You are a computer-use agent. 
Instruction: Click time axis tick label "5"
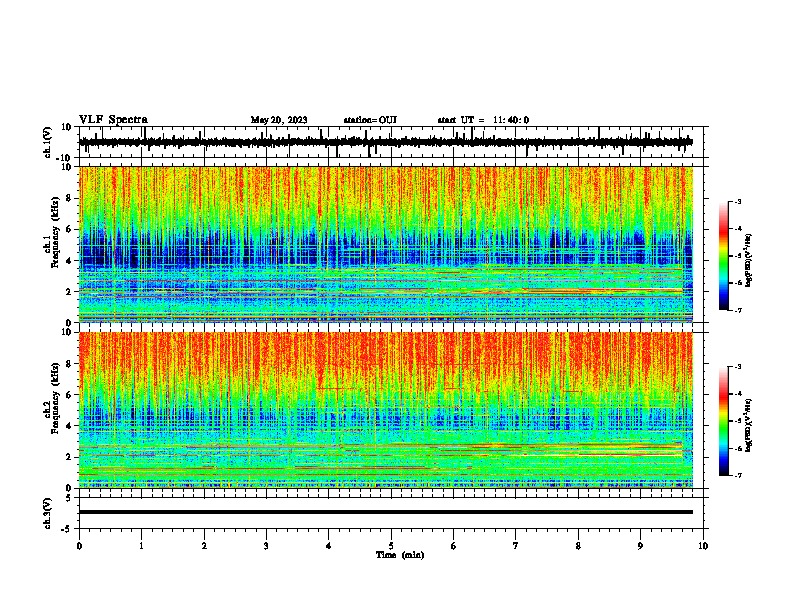pyautogui.click(x=391, y=546)
